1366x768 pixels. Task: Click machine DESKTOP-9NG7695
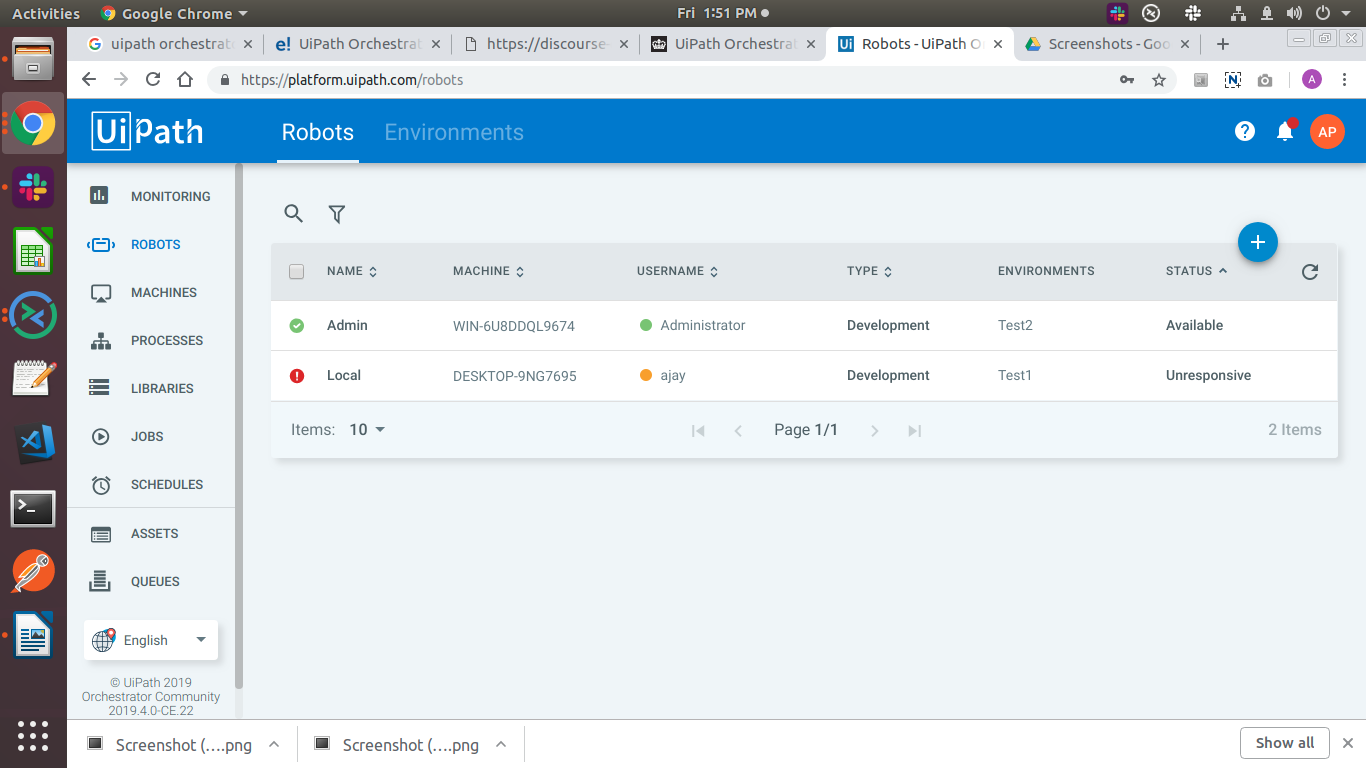pos(515,376)
